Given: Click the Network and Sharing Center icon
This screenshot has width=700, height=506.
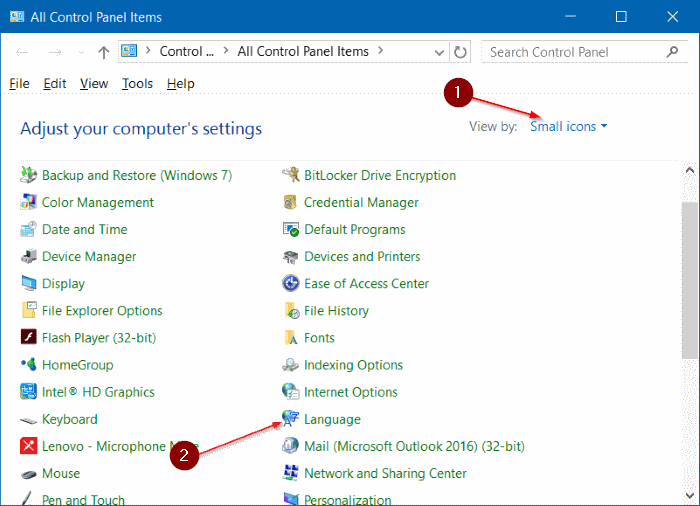Looking at the screenshot, I should pyautogui.click(x=291, y=473).
